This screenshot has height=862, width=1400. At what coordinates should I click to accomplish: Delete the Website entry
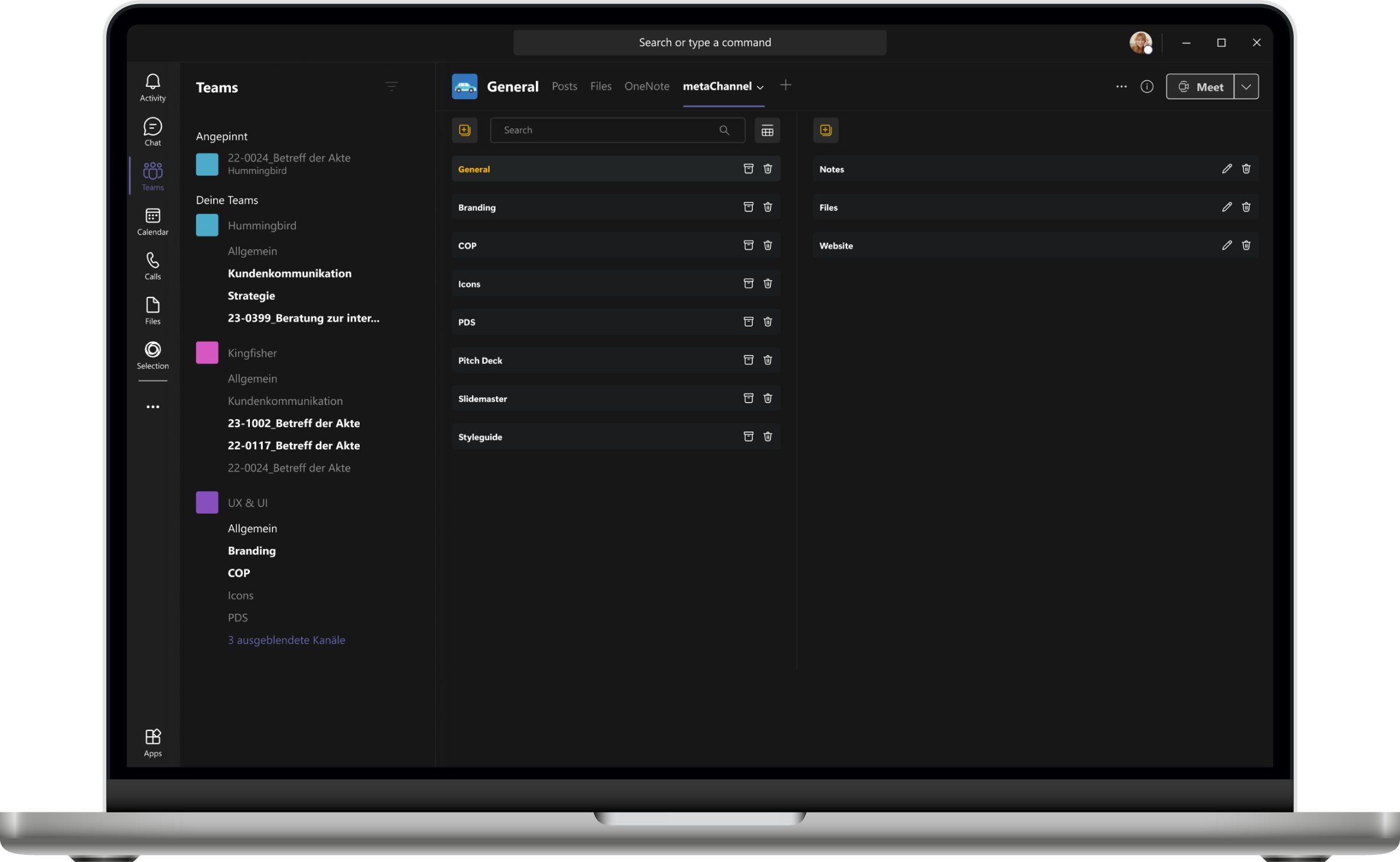click(1246, 246)
